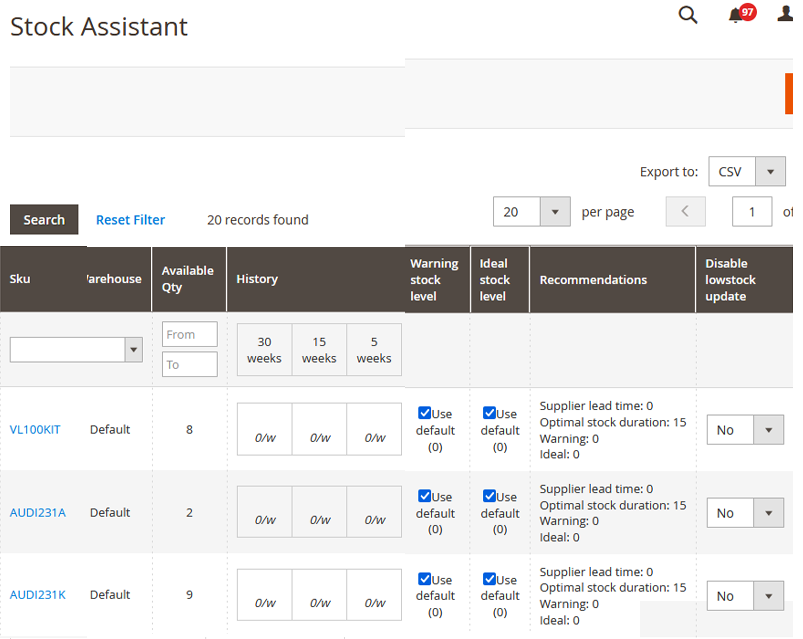The width and height of the screenshot is (803, 639).
Task: Open the VL100KIT product link
Action: (x=35, y=430)
